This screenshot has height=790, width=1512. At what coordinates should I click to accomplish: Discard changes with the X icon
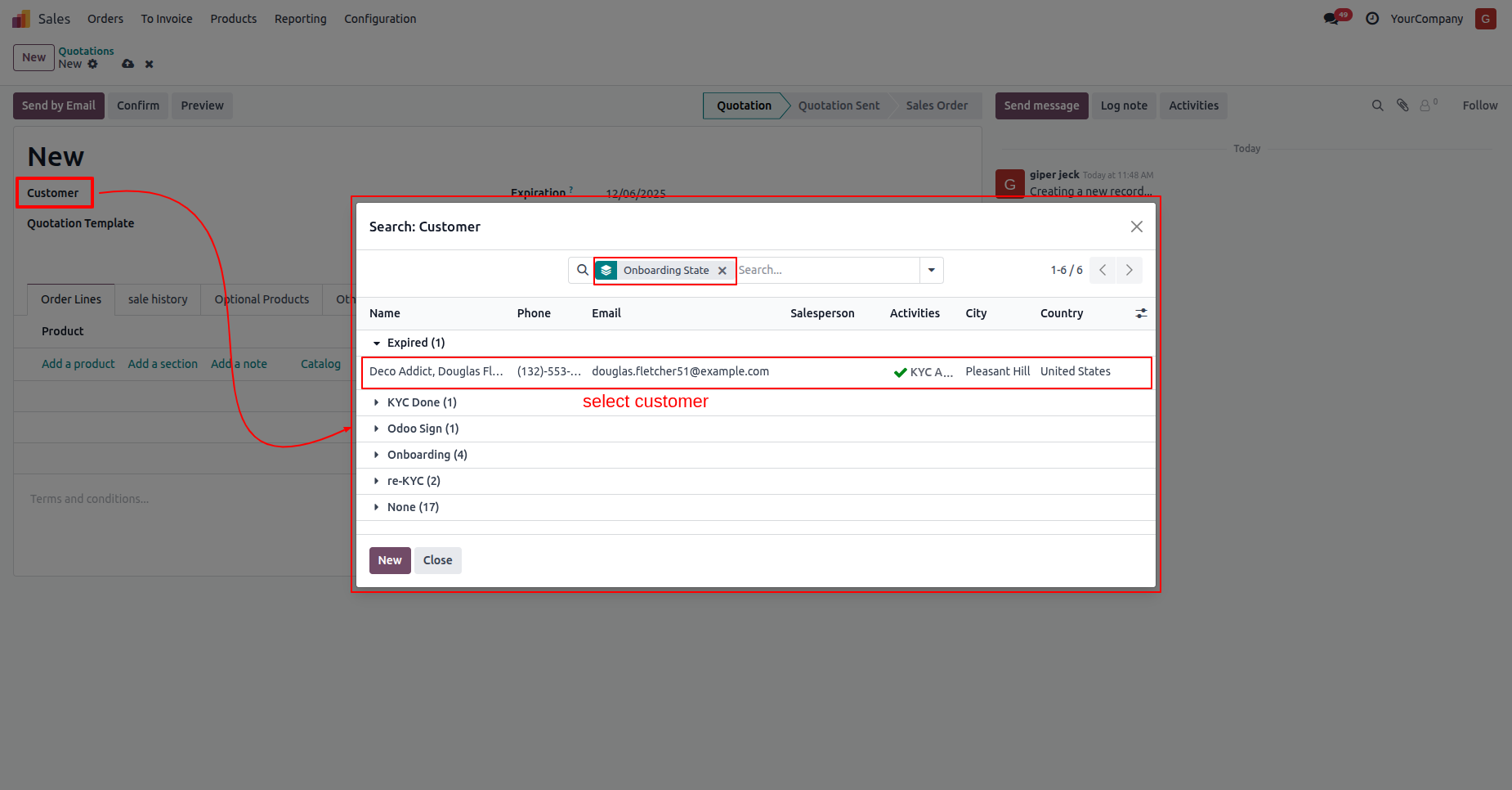(149, 64)
